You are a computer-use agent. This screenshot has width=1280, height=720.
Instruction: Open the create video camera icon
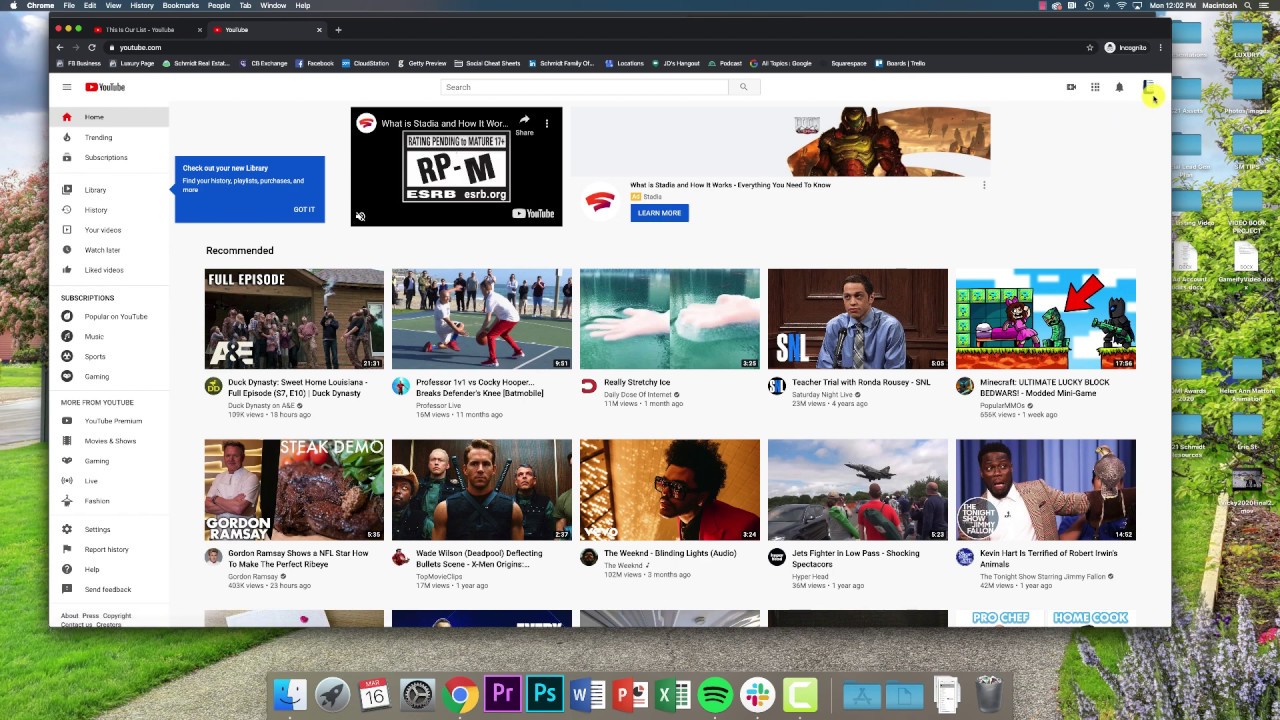(1071, 87)
